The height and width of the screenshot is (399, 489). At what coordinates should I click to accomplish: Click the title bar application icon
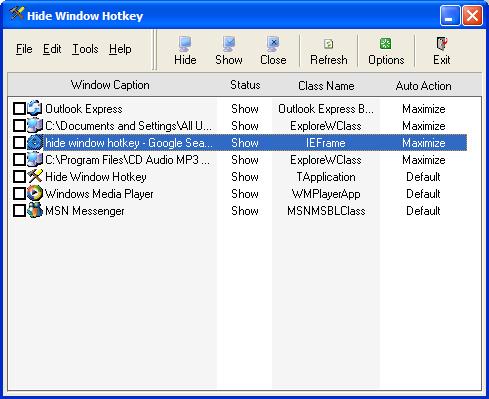pos(17,14)
